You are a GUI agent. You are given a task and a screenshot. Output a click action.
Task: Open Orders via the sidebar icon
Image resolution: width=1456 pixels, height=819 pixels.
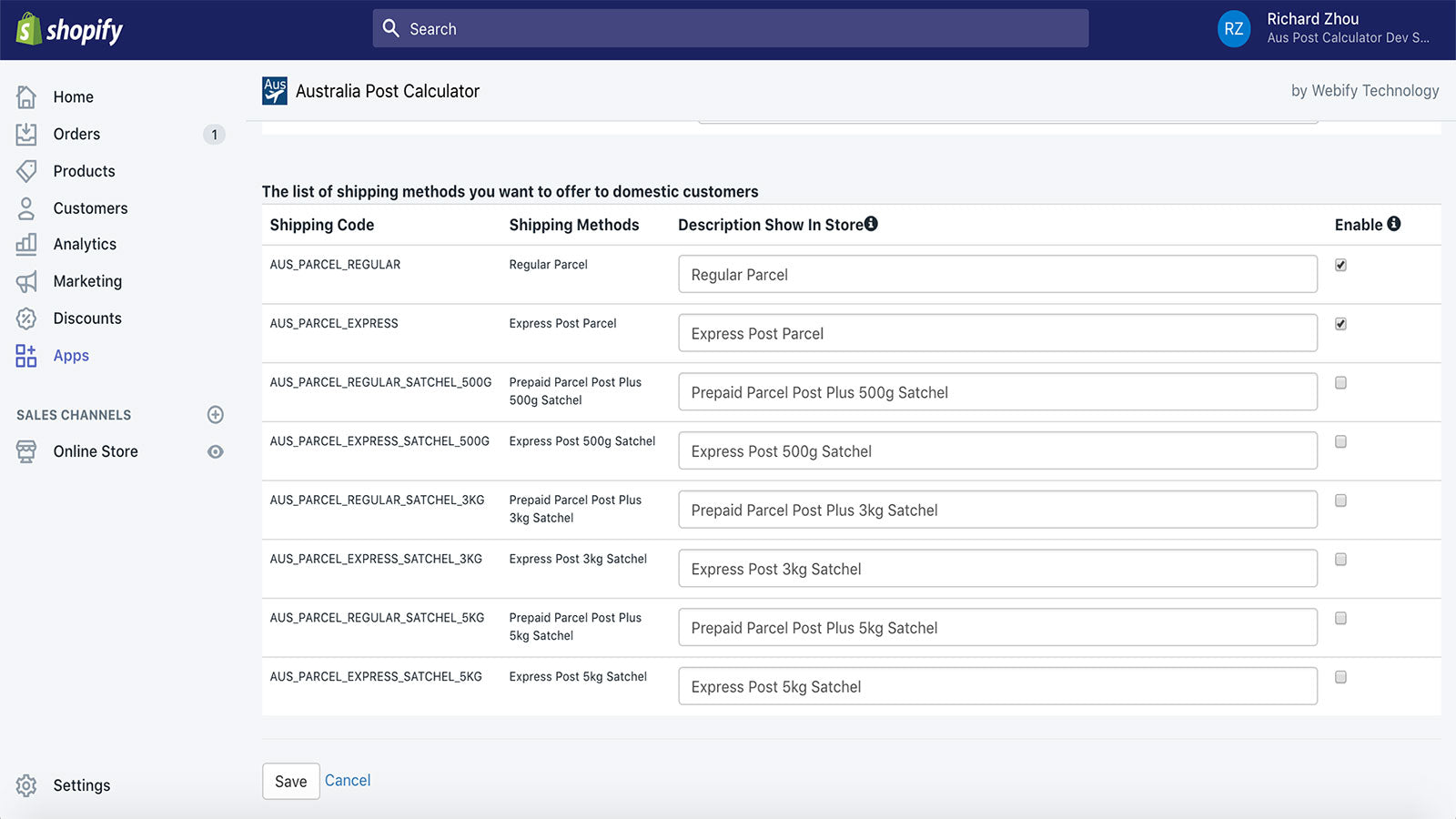(25, 134)
